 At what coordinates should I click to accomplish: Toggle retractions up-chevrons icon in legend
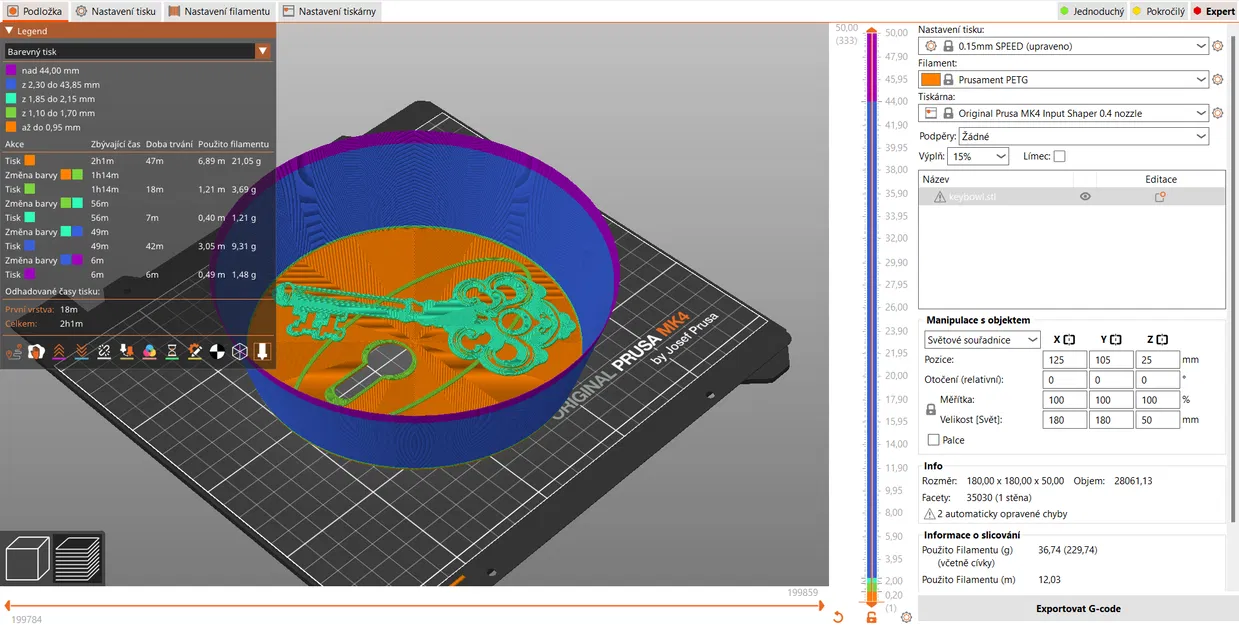click(59, 351)
